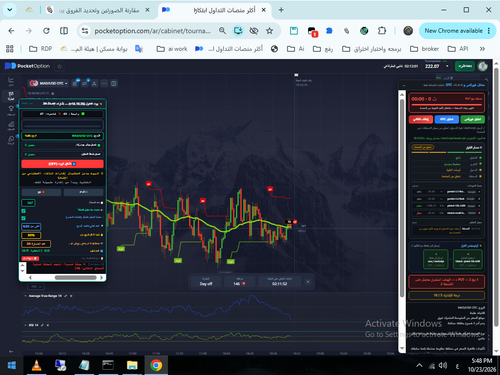Expand the MAD/USD OTC asset dropdown
Screen dimensions: 500x375
coord(49,83)
